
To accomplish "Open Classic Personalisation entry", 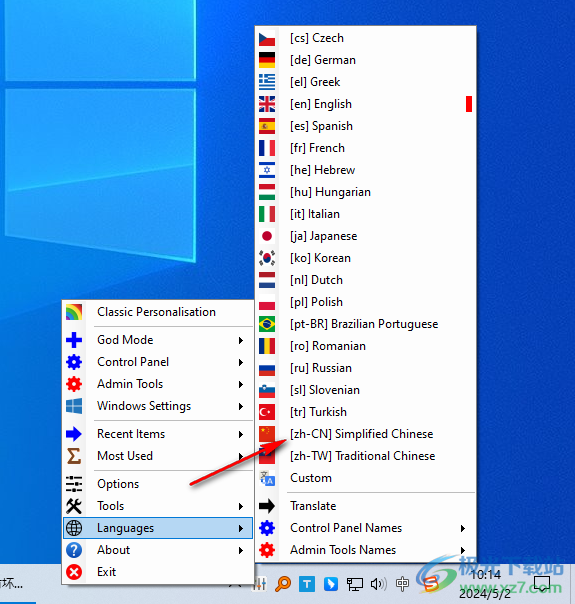I will tap(158, 312).
